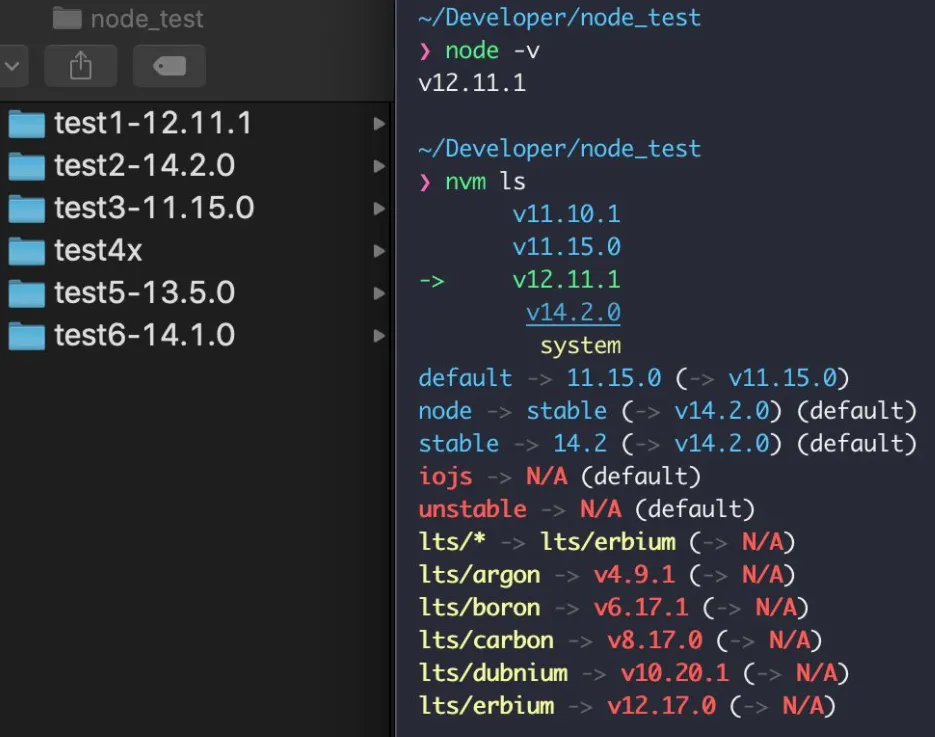Select the test3-11.15.0 folder icon

pyautogui.click(x=27, y=209)
